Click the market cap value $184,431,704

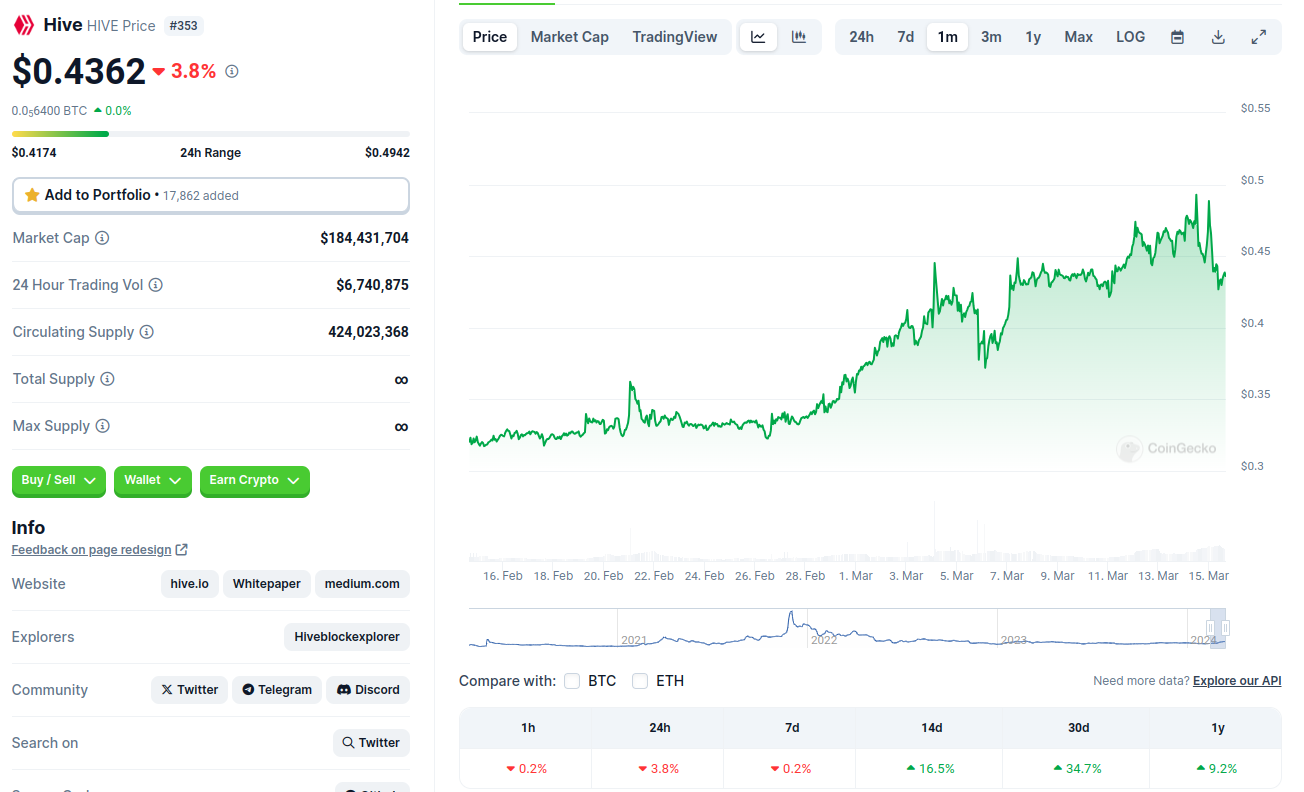[364, 238]
